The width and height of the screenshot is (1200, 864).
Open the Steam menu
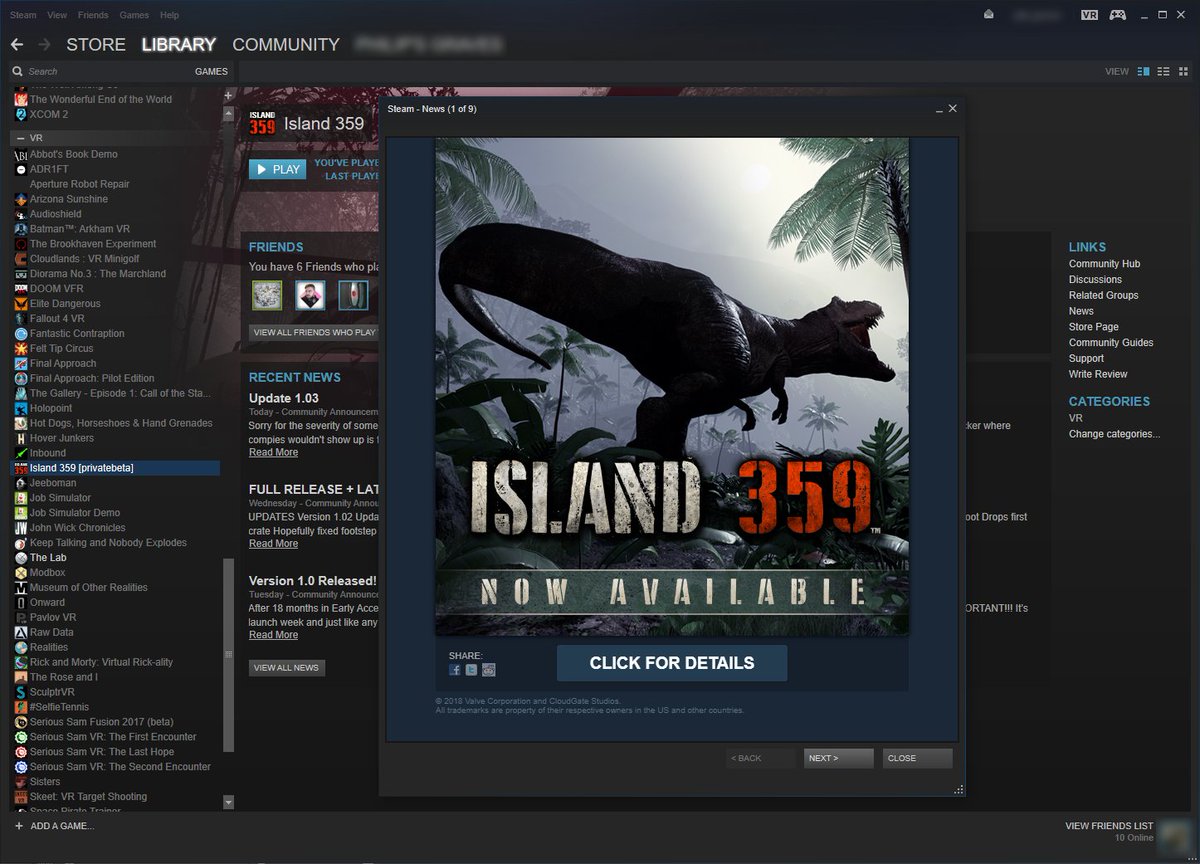pyautogui.click(x=23, y=15)
